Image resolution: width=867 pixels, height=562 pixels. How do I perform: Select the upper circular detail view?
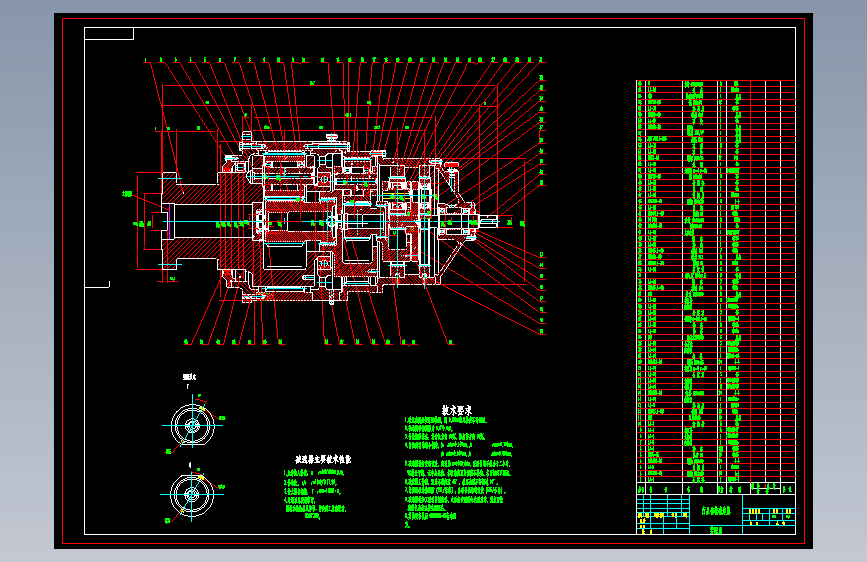[192, 425]
